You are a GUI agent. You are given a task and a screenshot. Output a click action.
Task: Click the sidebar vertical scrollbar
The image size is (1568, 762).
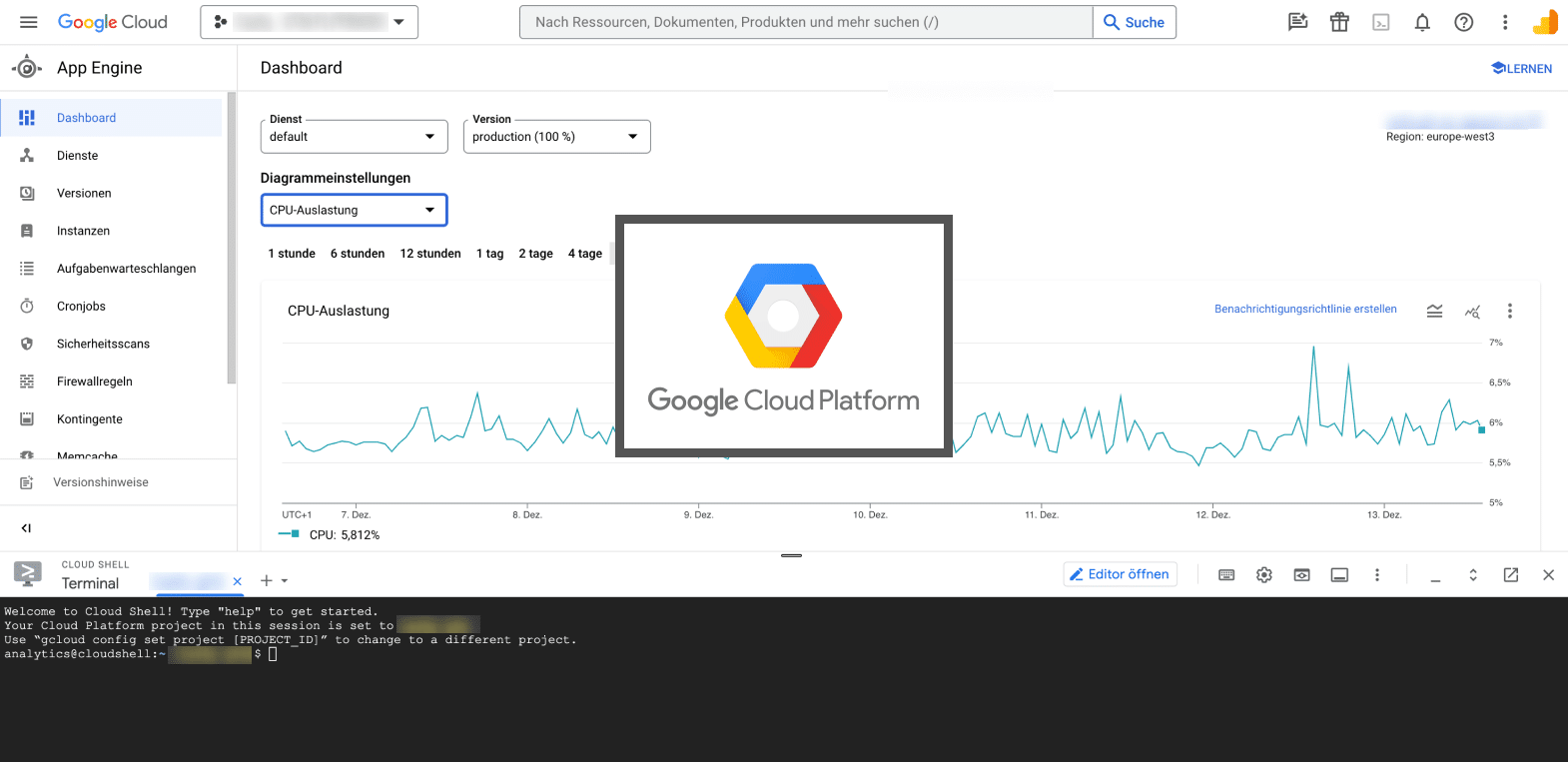click(x=232, y=238)
